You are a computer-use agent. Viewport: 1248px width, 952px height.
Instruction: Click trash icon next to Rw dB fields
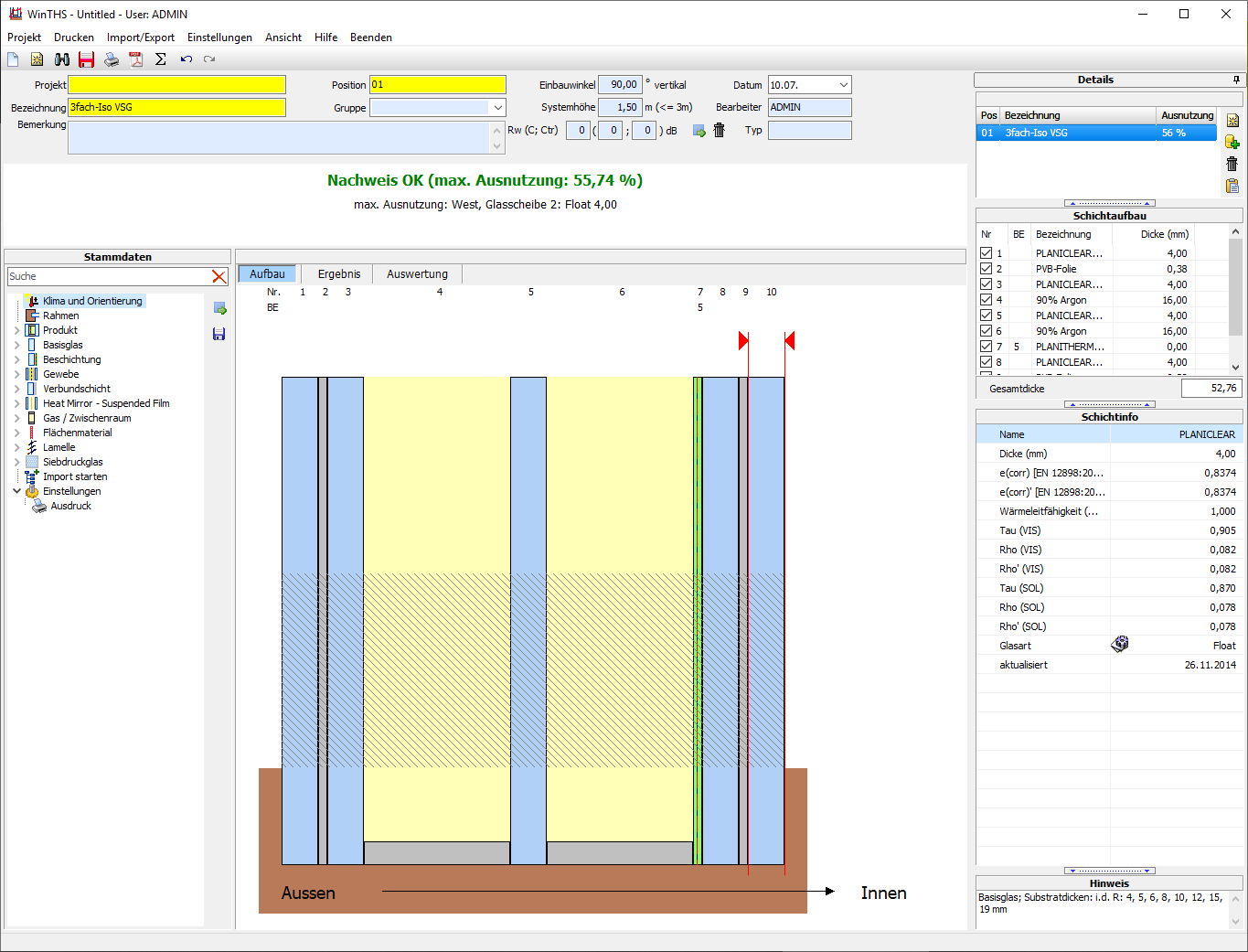pos(720,130)
